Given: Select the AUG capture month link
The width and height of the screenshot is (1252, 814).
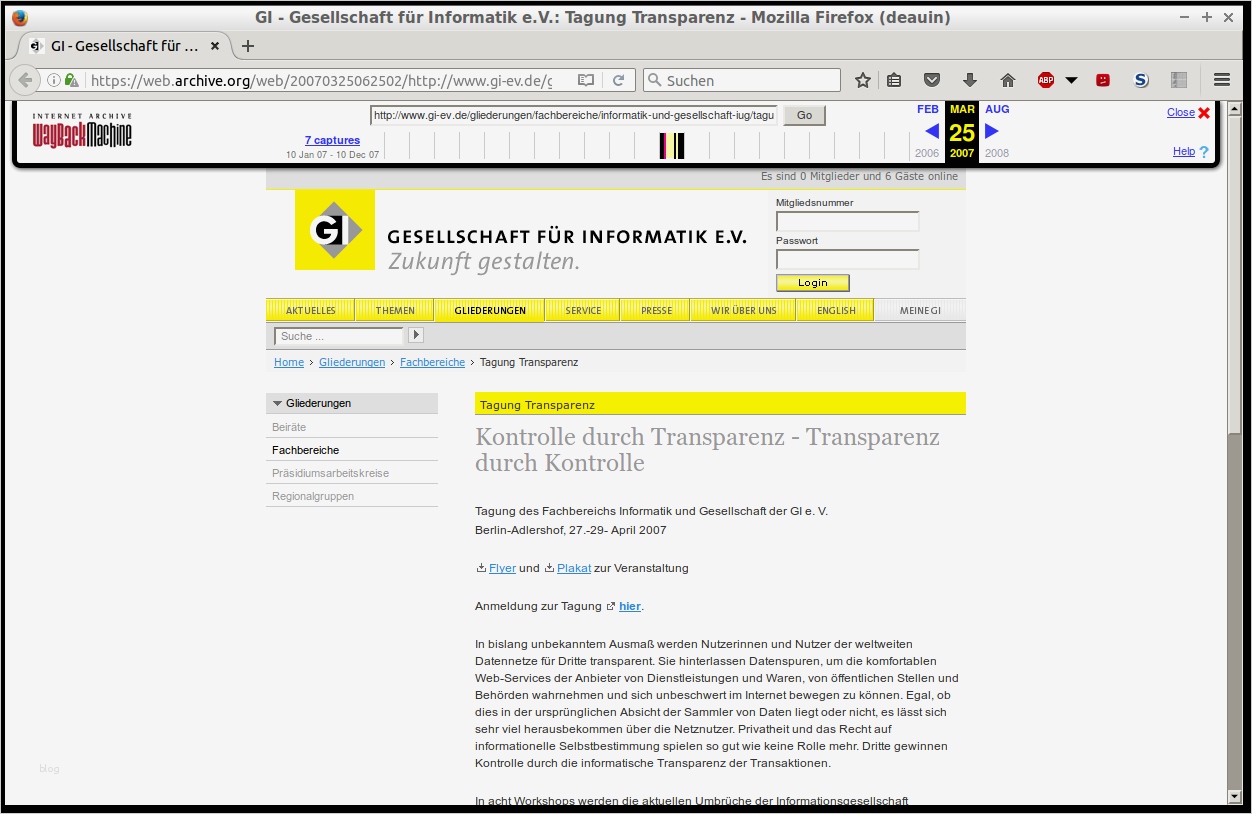Looking at the screenshot, I should pyautogui.click(x=997, y=109).
